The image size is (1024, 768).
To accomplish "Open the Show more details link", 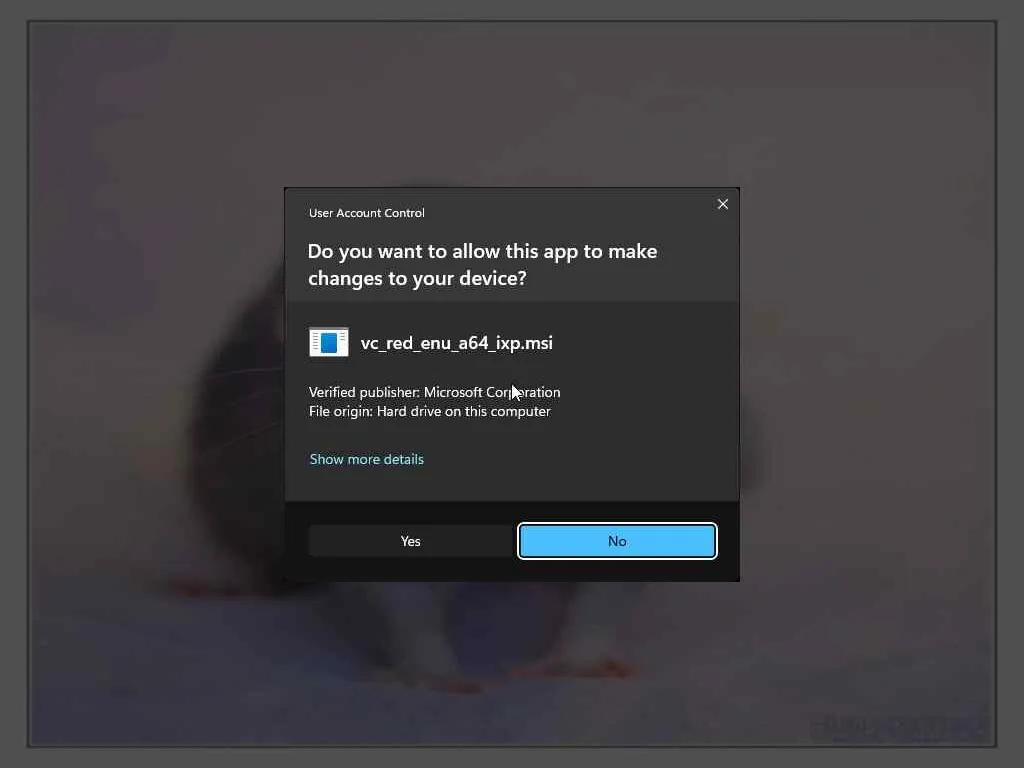I will 366,459.
